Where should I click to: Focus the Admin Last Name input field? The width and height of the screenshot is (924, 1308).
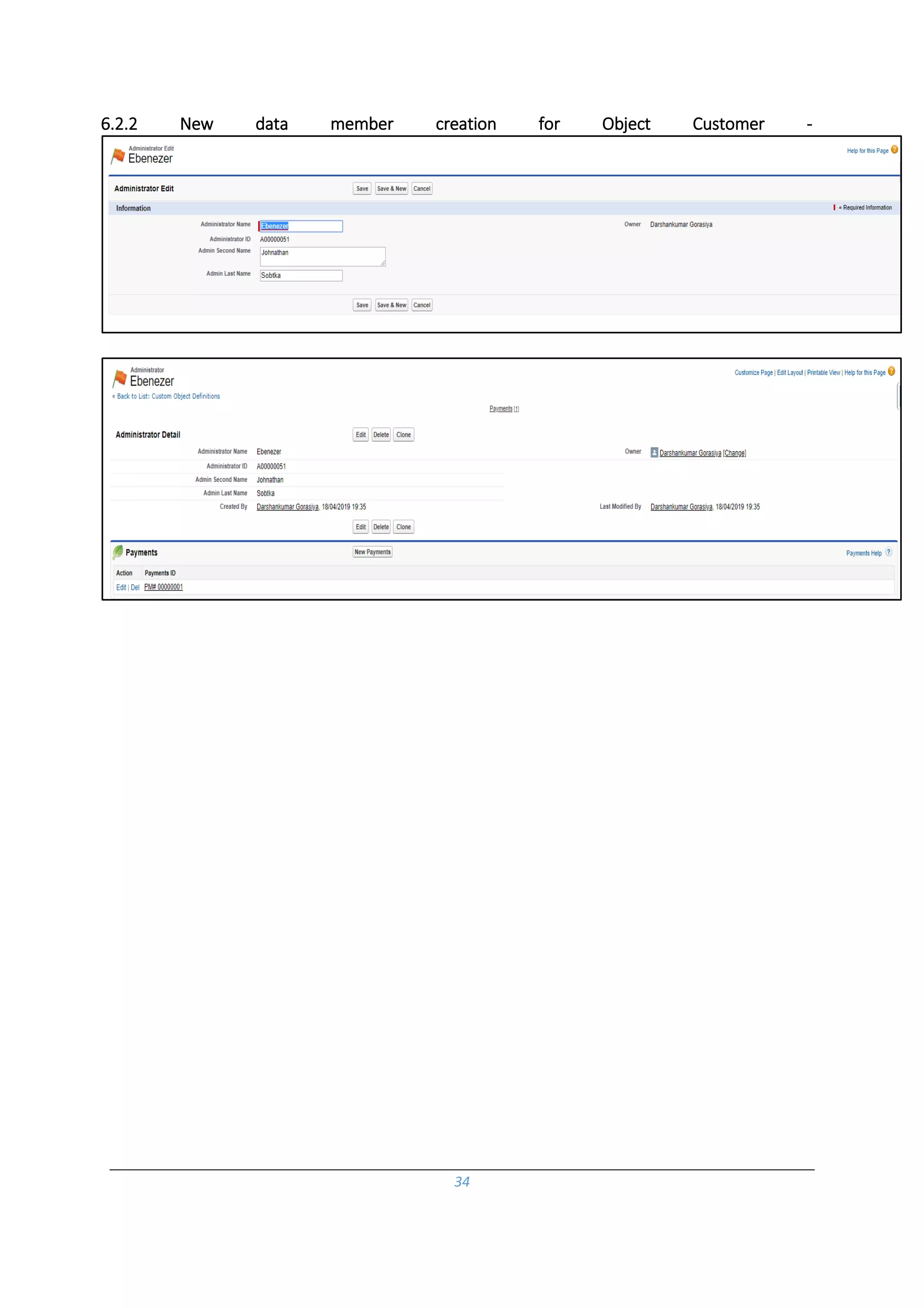point(301,276)
